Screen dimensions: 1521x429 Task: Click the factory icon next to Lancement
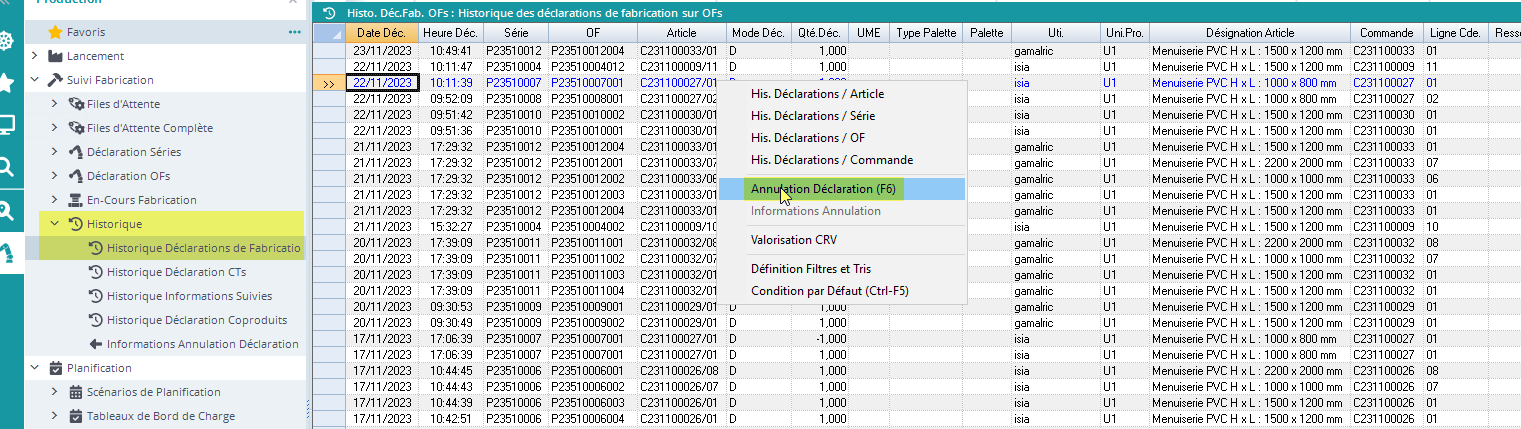[x=56, y=56]
